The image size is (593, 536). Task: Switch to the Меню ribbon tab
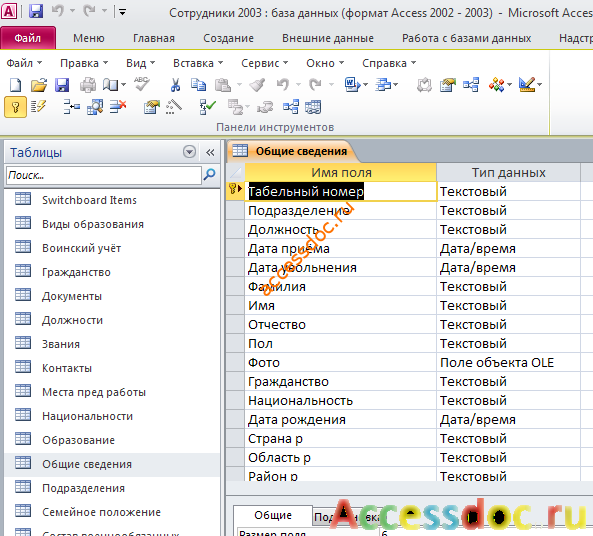89,38
